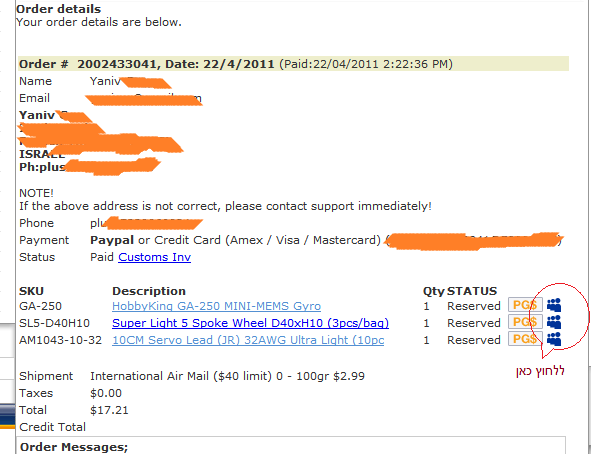Click the STATUS column header
Image resolution: width=591 pixels, height=454 pixels.
[472, 291]
